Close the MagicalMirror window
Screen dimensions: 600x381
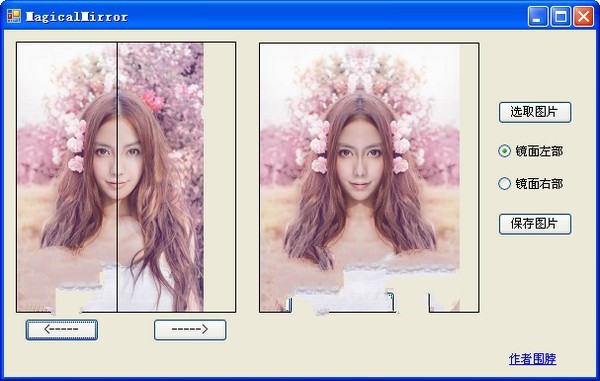[x=584, y=16]
